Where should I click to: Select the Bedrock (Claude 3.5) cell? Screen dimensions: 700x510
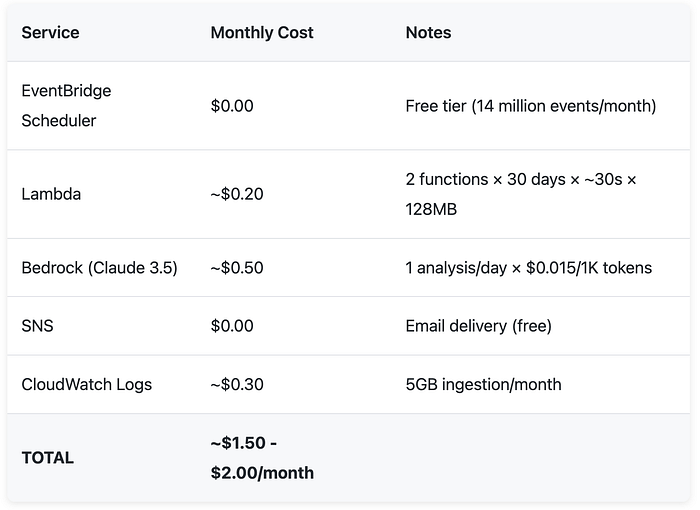(x=100, y=268)
